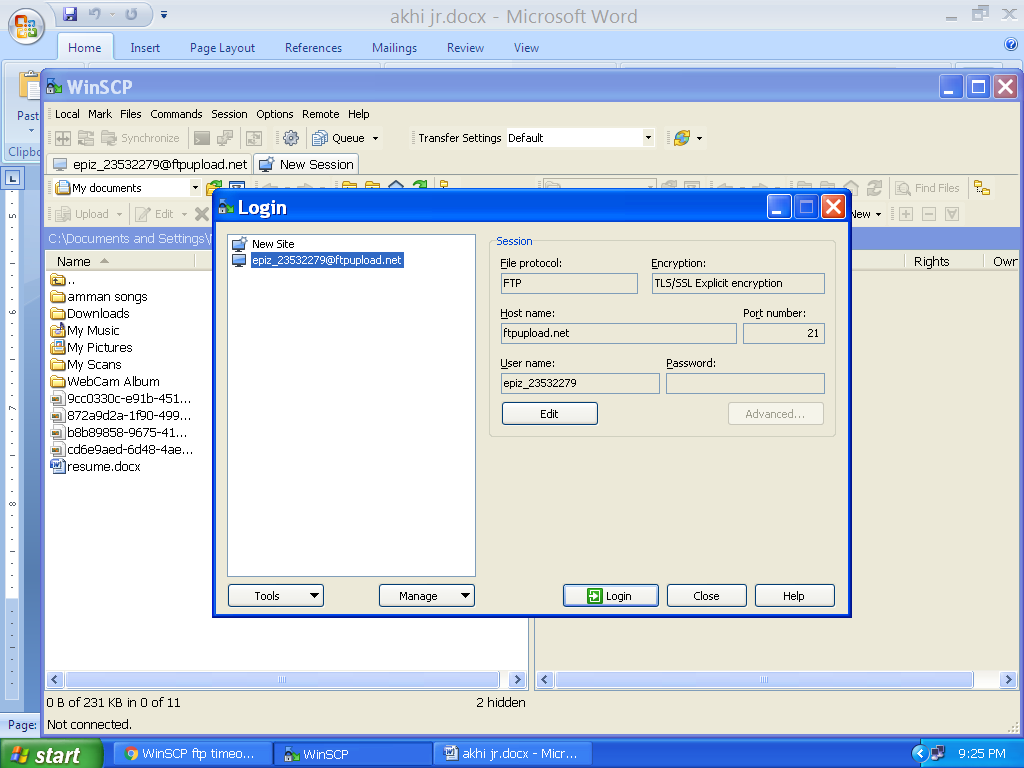
Task: Open resume.docx file in local panel
Action: click(x=96, y=466)
